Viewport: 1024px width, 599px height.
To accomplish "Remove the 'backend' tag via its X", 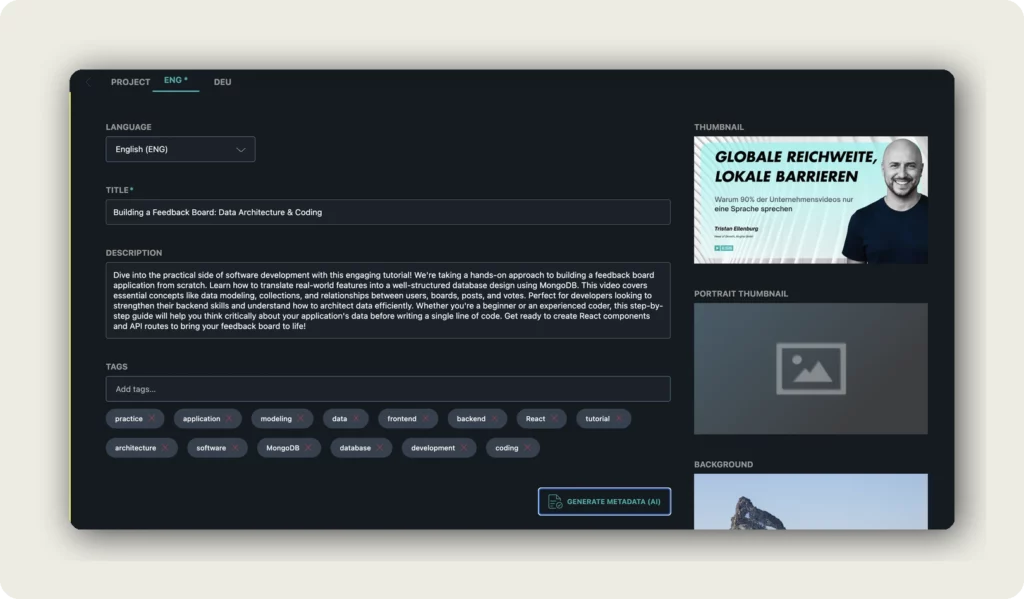I will 494,419.
